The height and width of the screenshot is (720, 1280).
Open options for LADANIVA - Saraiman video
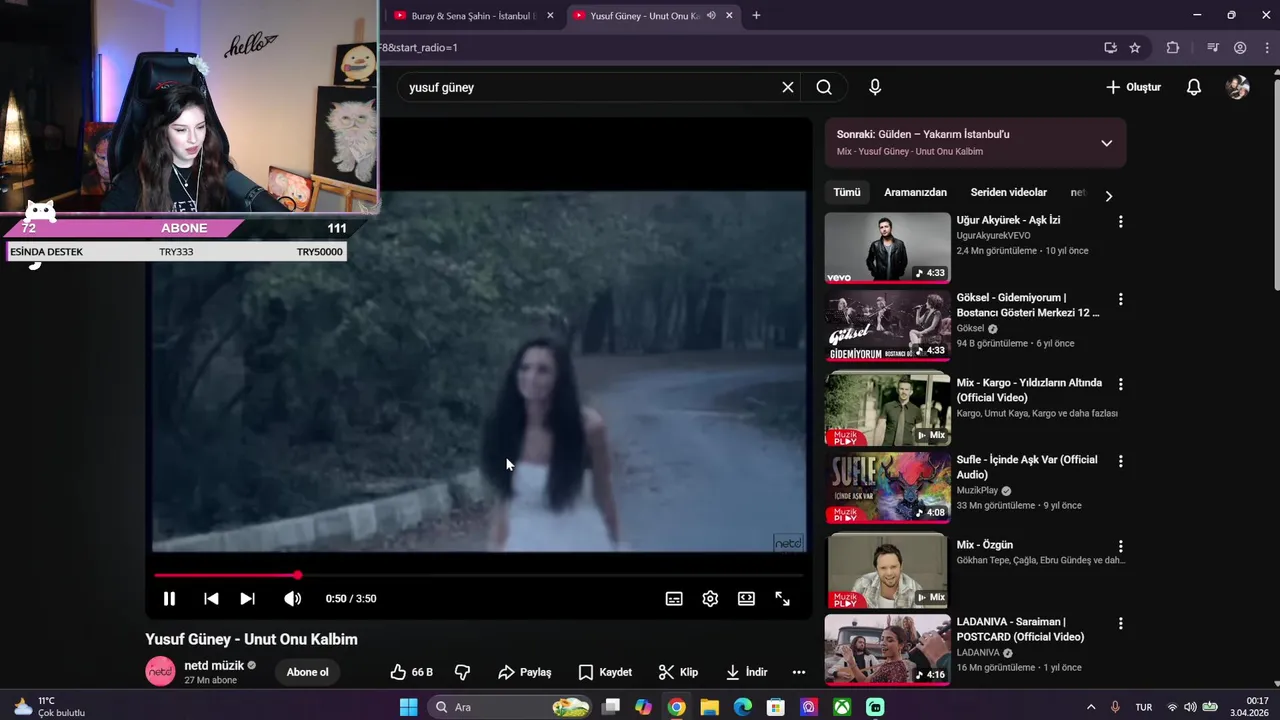(1120, 623)
